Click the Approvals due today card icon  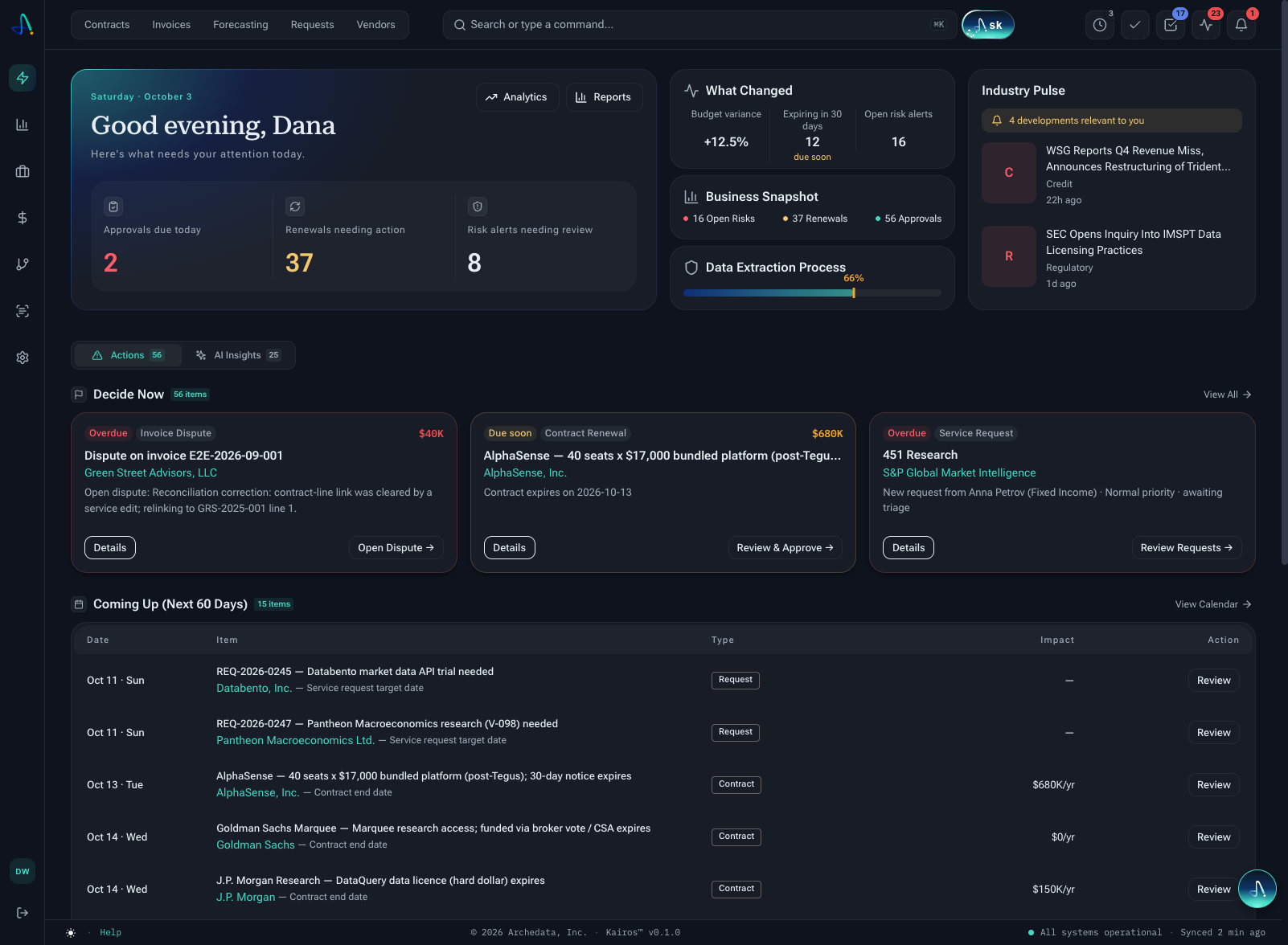(x=113, y=207)
